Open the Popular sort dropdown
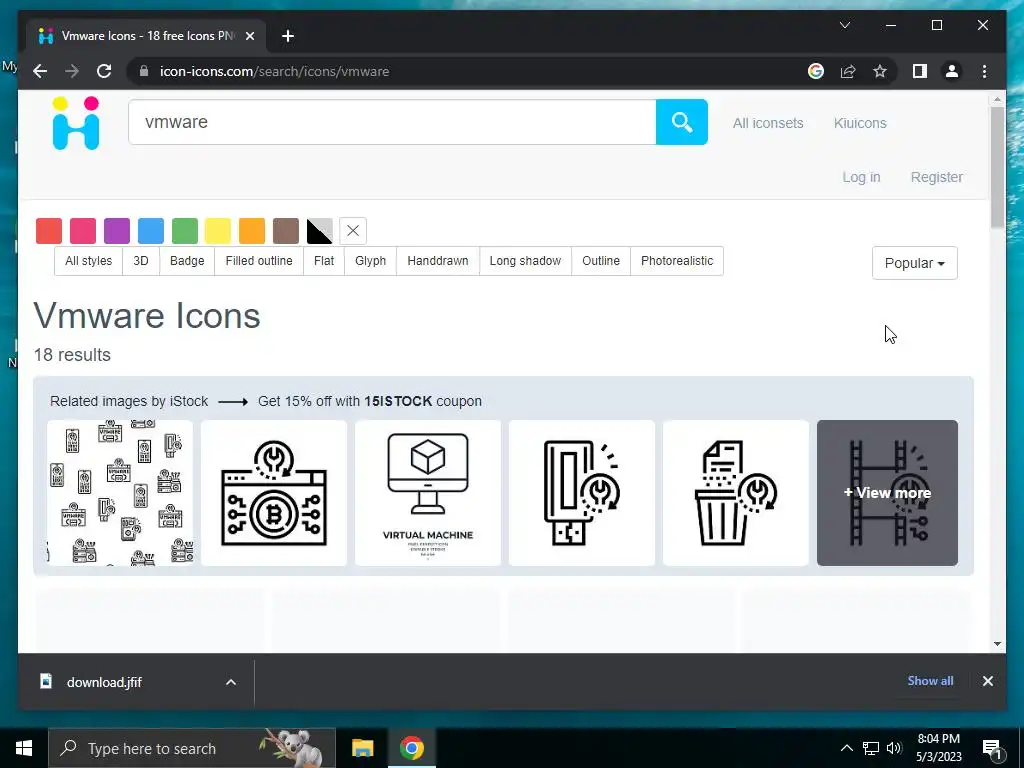 coord(914,263)
